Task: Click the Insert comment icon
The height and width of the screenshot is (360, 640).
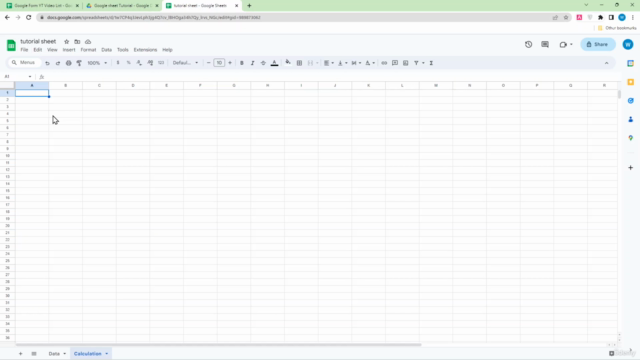Action: (x=395, y=63)
